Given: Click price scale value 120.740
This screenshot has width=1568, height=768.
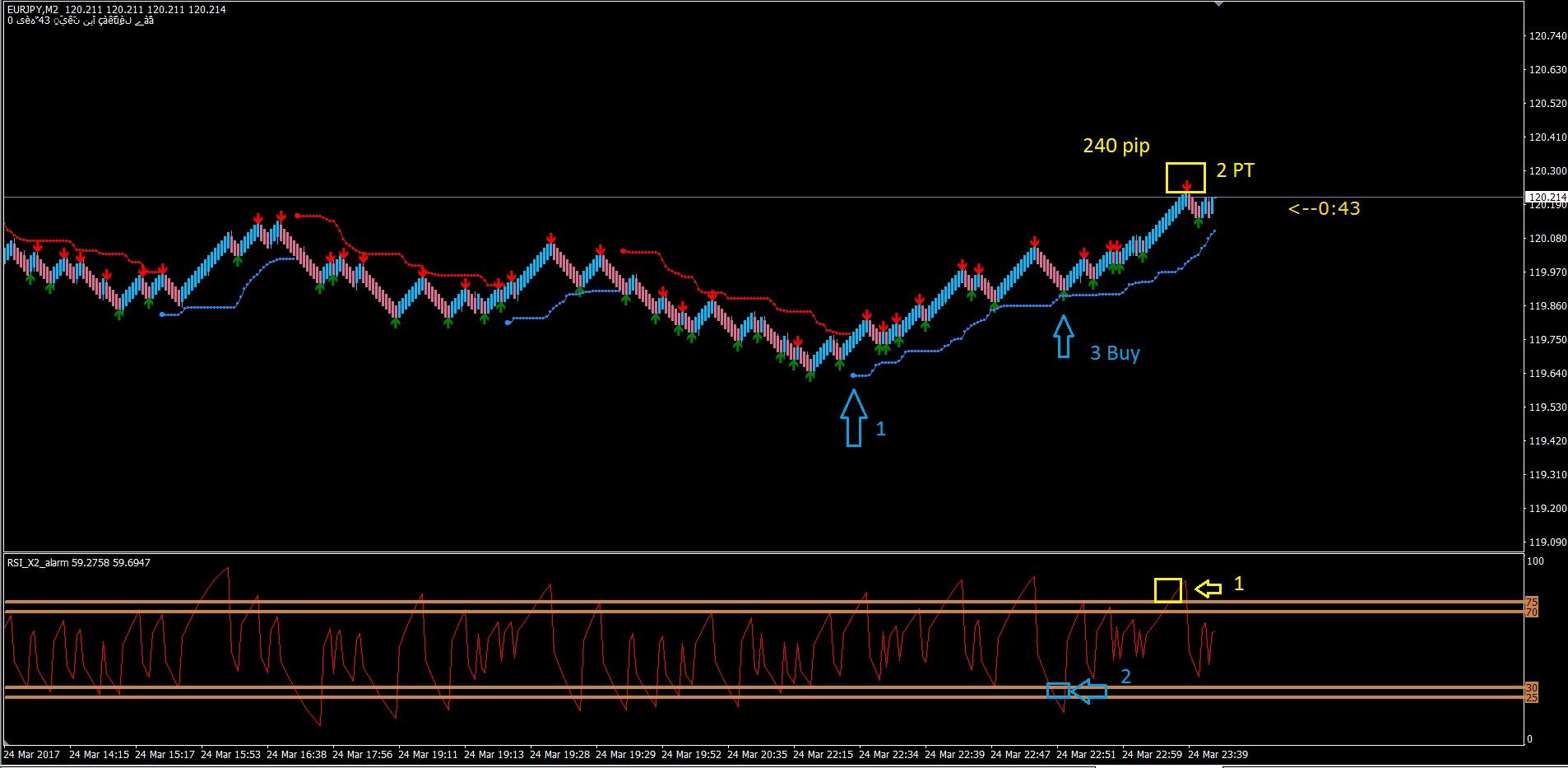Looking at the screenshot, I should [1547, 36].
